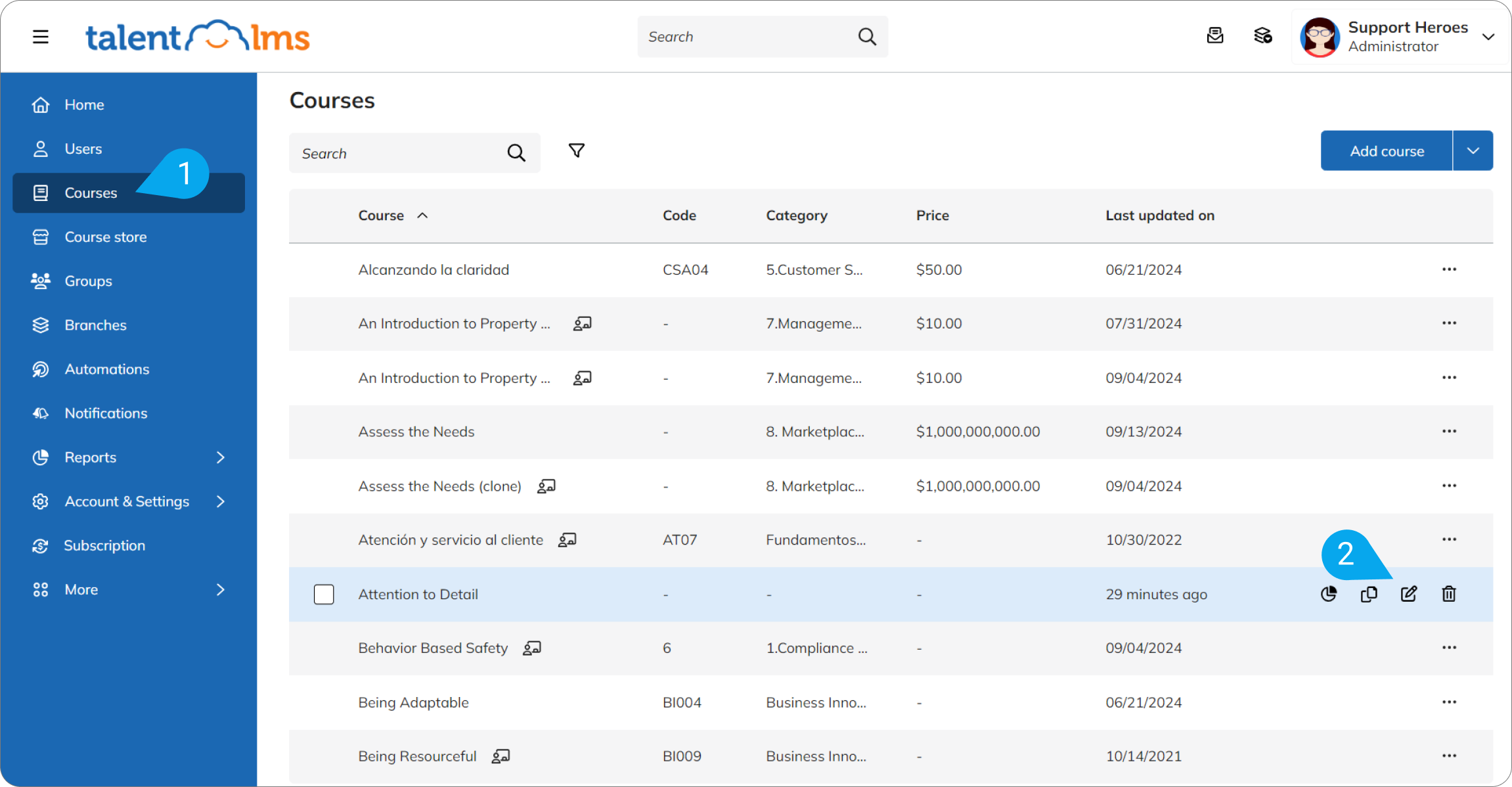Select the CSA04 code cell
Image resolution: width=1512 pixels, height=787 pixels.
[685, 270]
